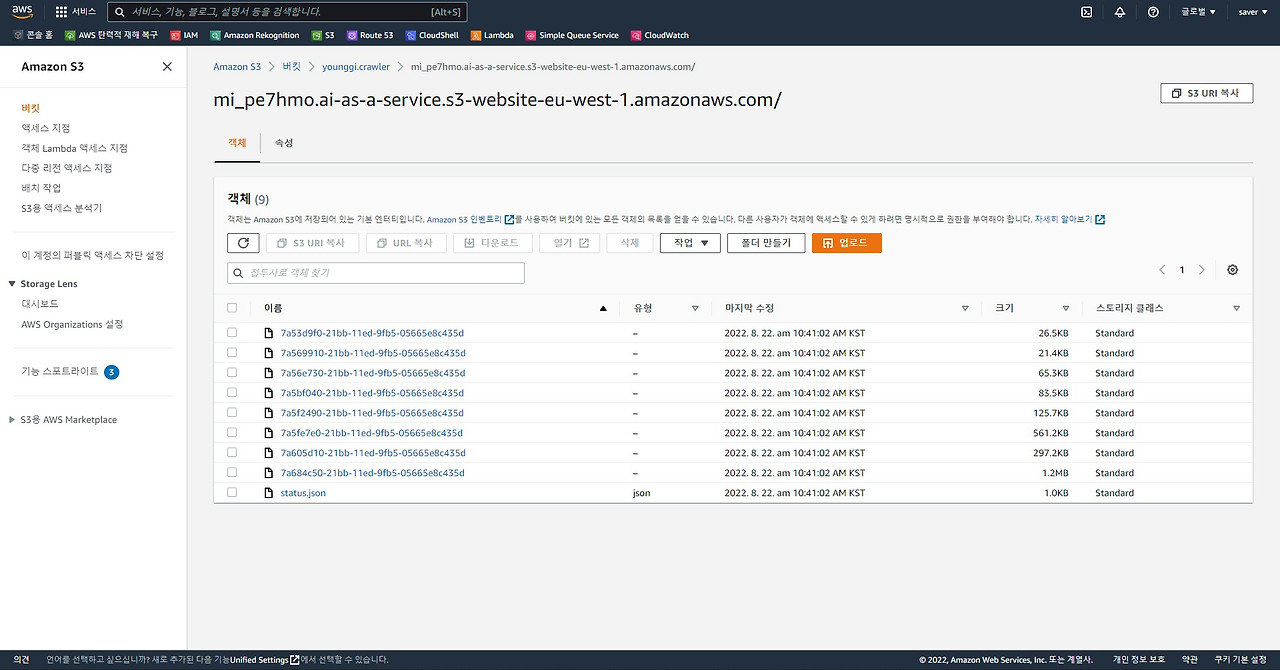
Task: Focus the top AWS services search bar
Action: click(289, 12)
